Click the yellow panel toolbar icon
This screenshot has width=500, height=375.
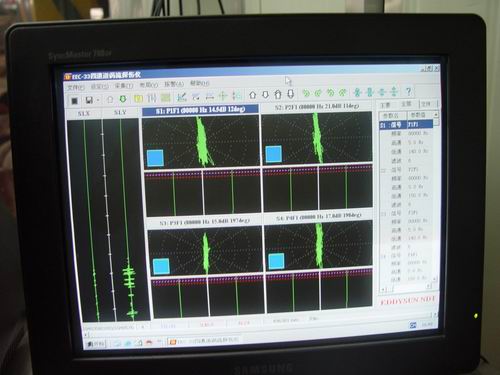[138, 98]
